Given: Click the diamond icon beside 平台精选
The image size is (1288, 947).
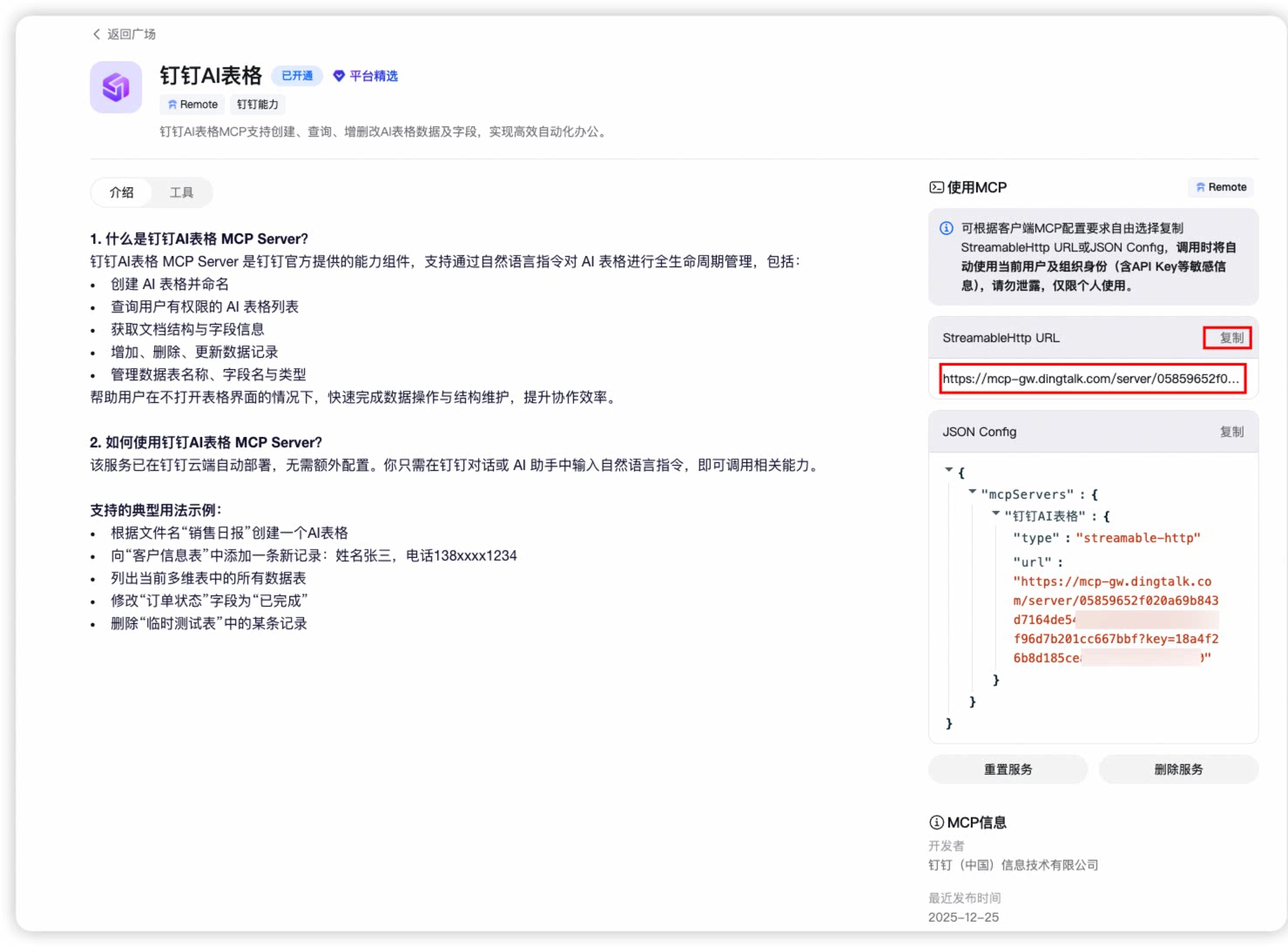Looking at the screenshot, I should 339,76.
